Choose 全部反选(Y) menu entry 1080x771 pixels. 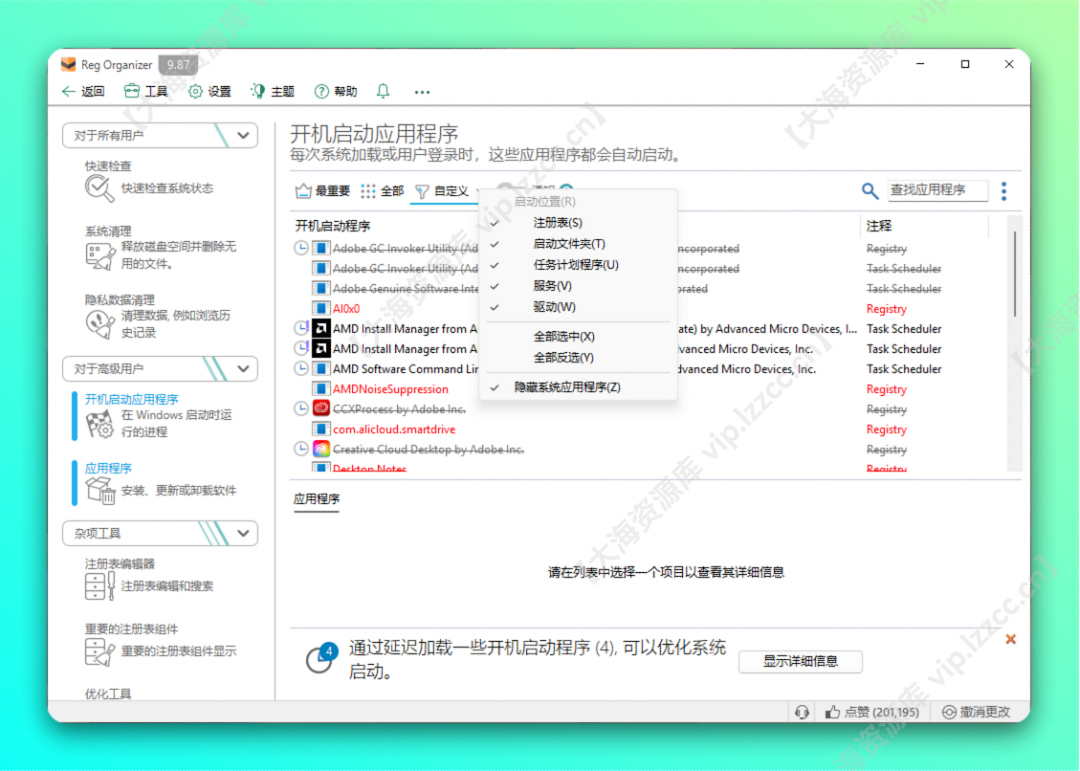[577, 358]
